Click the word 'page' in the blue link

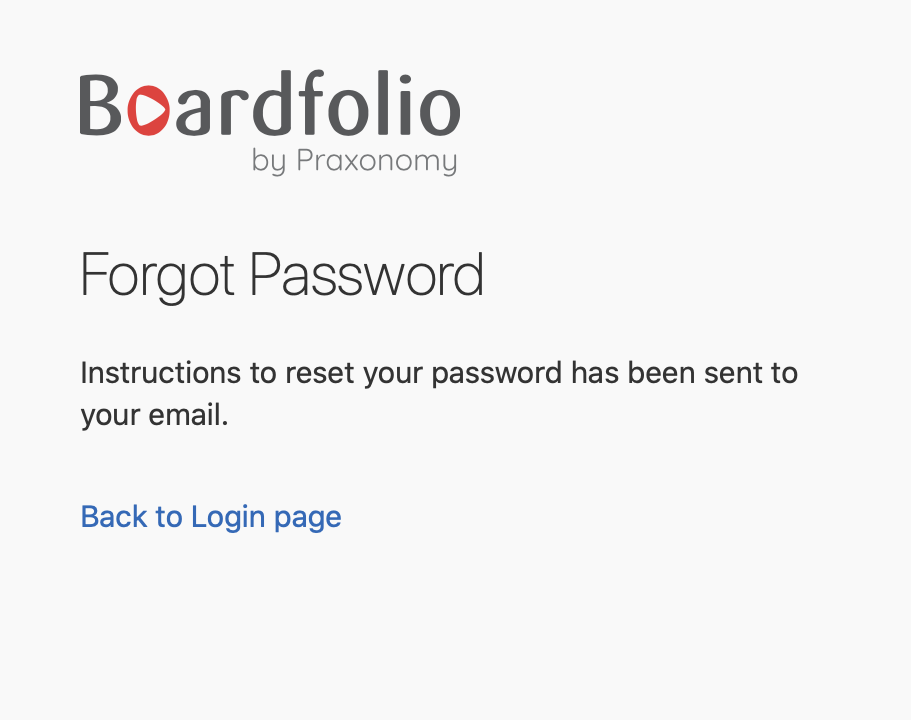click(307, 518)
